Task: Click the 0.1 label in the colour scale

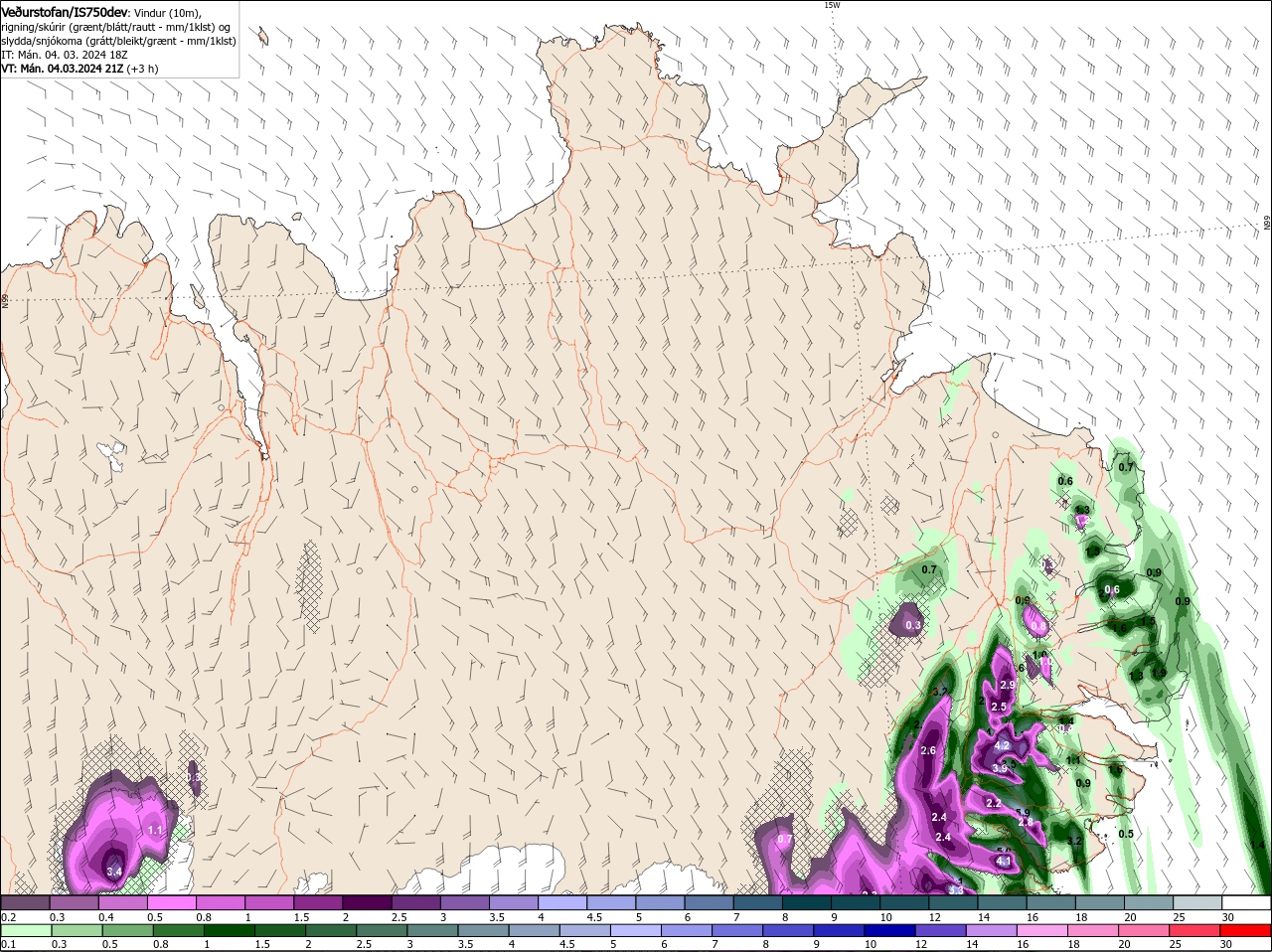Action: [9, 944]
